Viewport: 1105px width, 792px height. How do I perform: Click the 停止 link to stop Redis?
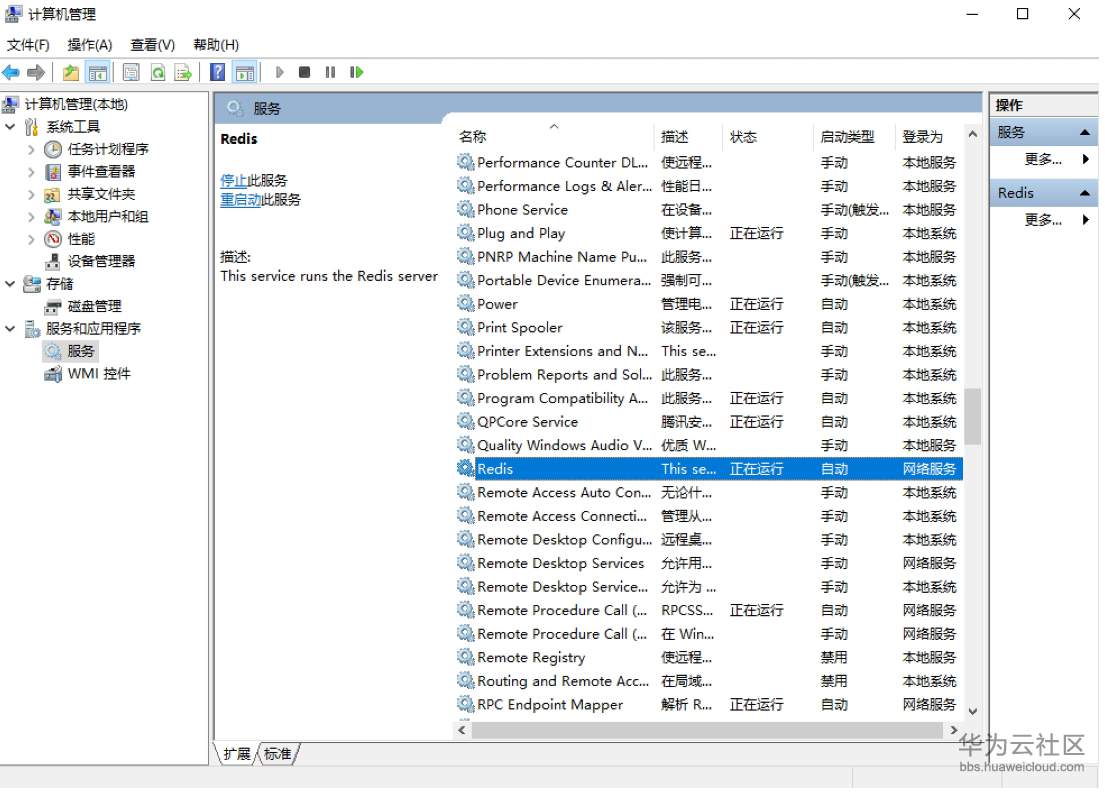tap(233, 180)
